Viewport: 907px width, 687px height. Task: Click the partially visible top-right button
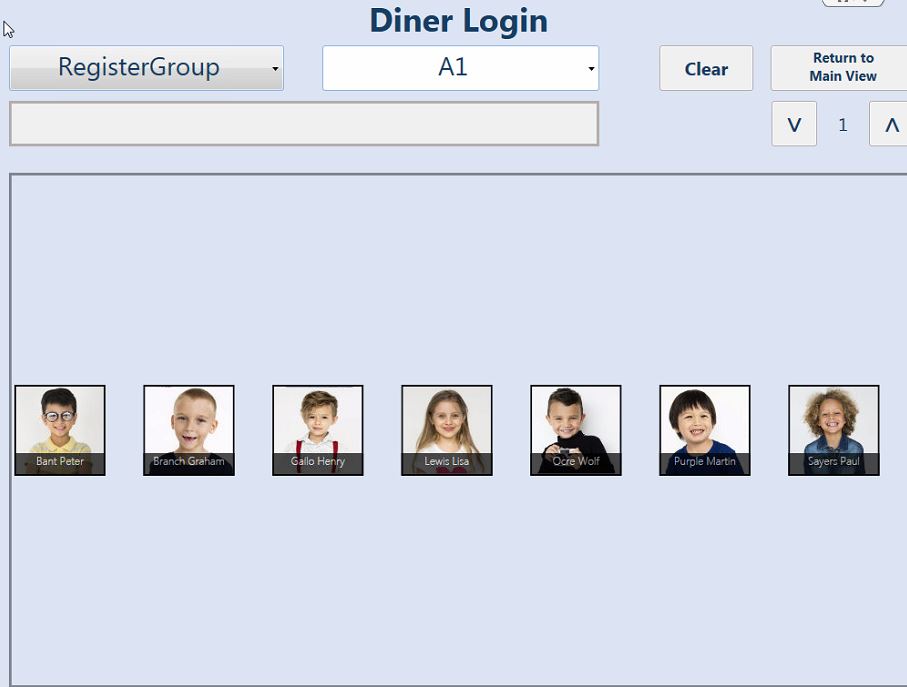click(x=853, y=2)
